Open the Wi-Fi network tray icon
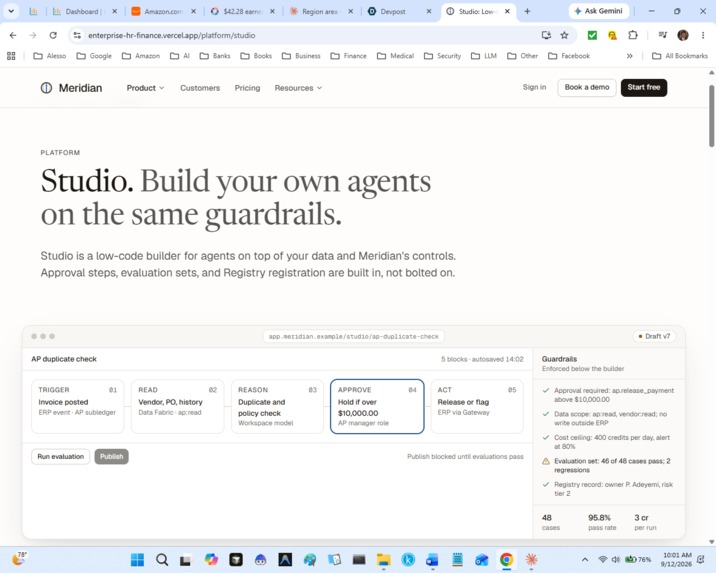716x573 pixels. (602, 559)
